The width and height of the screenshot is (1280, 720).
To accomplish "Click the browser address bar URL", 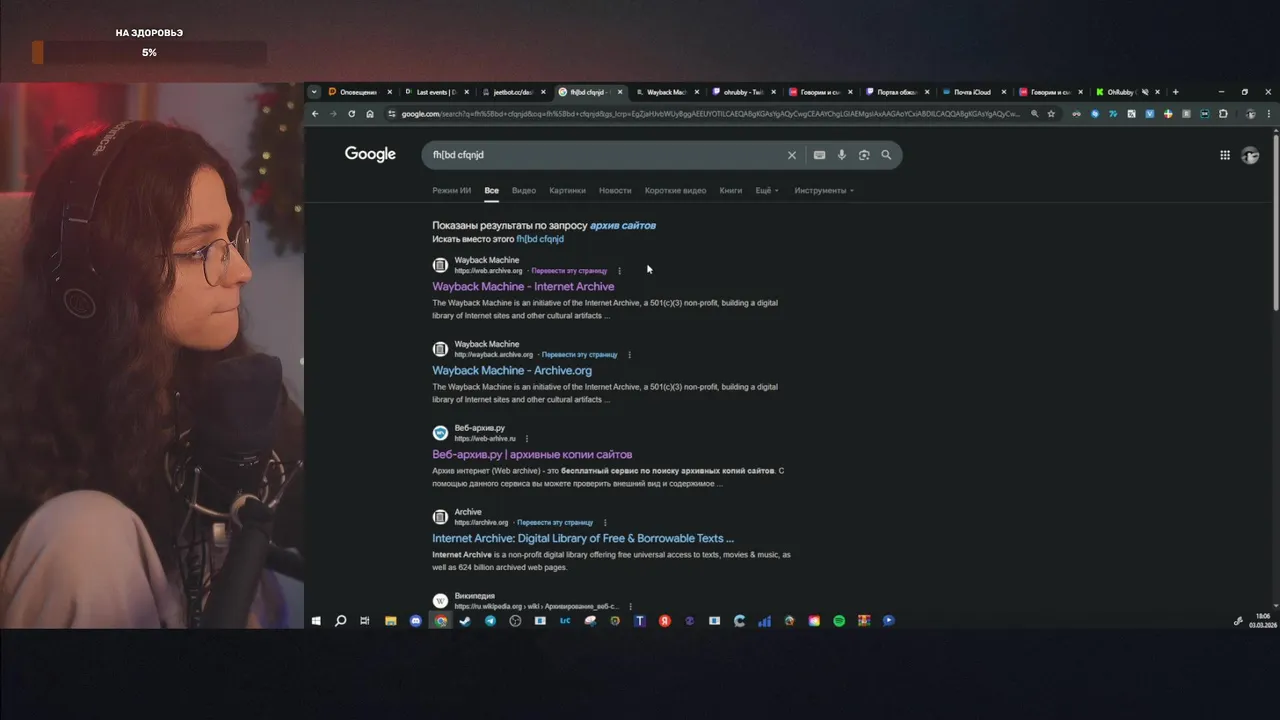I will 710,114.
